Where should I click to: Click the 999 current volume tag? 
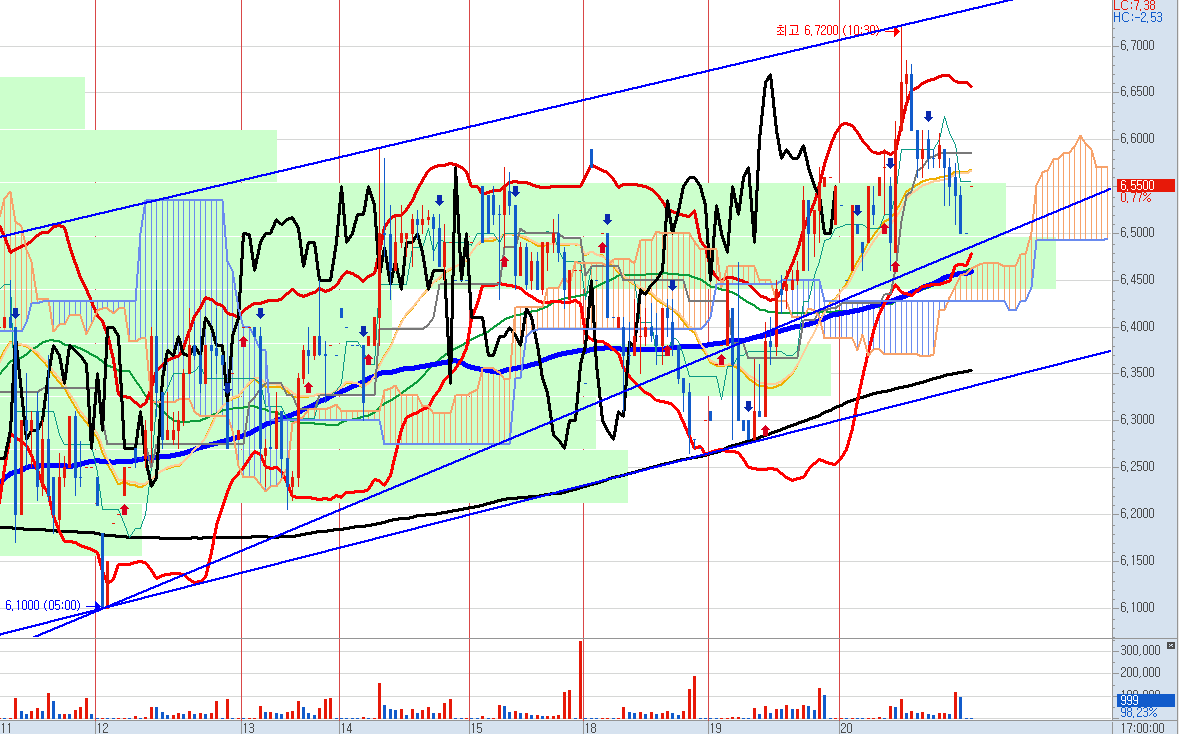point(1146,700)
